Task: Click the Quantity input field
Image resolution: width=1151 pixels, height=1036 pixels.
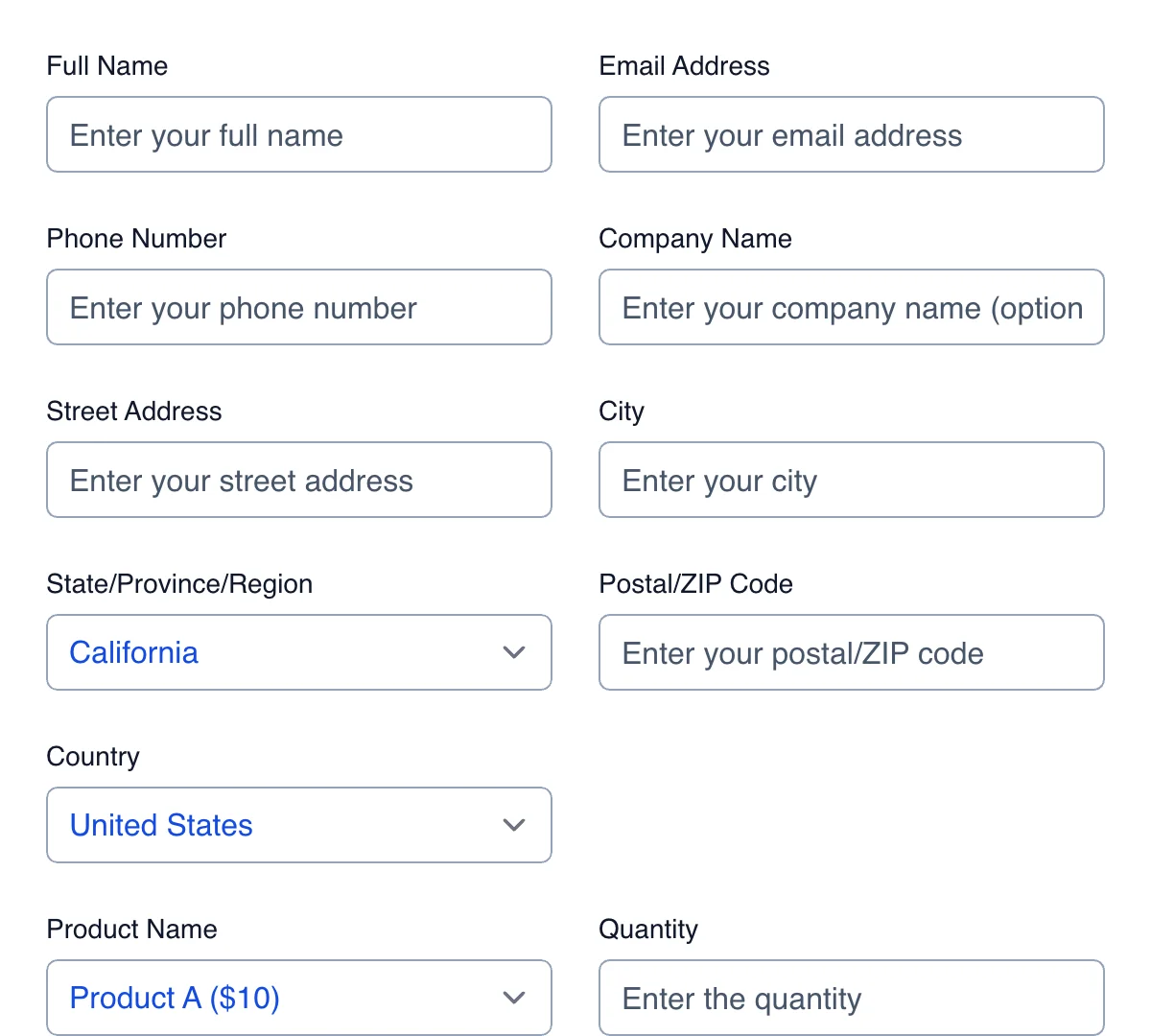Action: (852, 998)
